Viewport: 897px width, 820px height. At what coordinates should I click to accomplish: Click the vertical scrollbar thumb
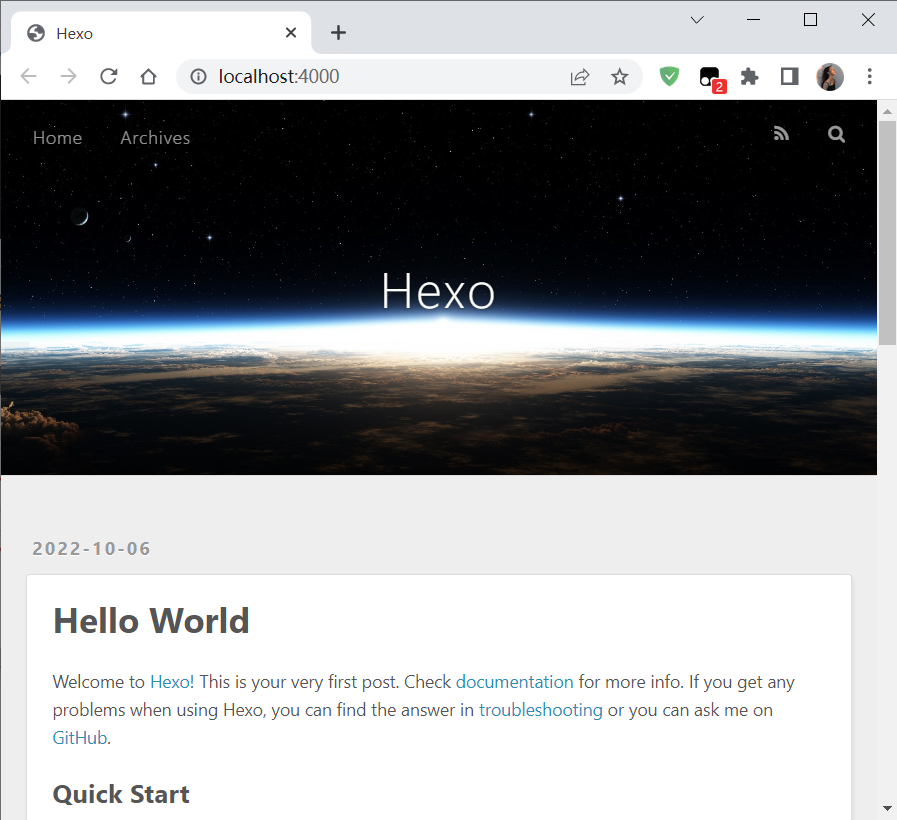(x=887, y=232)
